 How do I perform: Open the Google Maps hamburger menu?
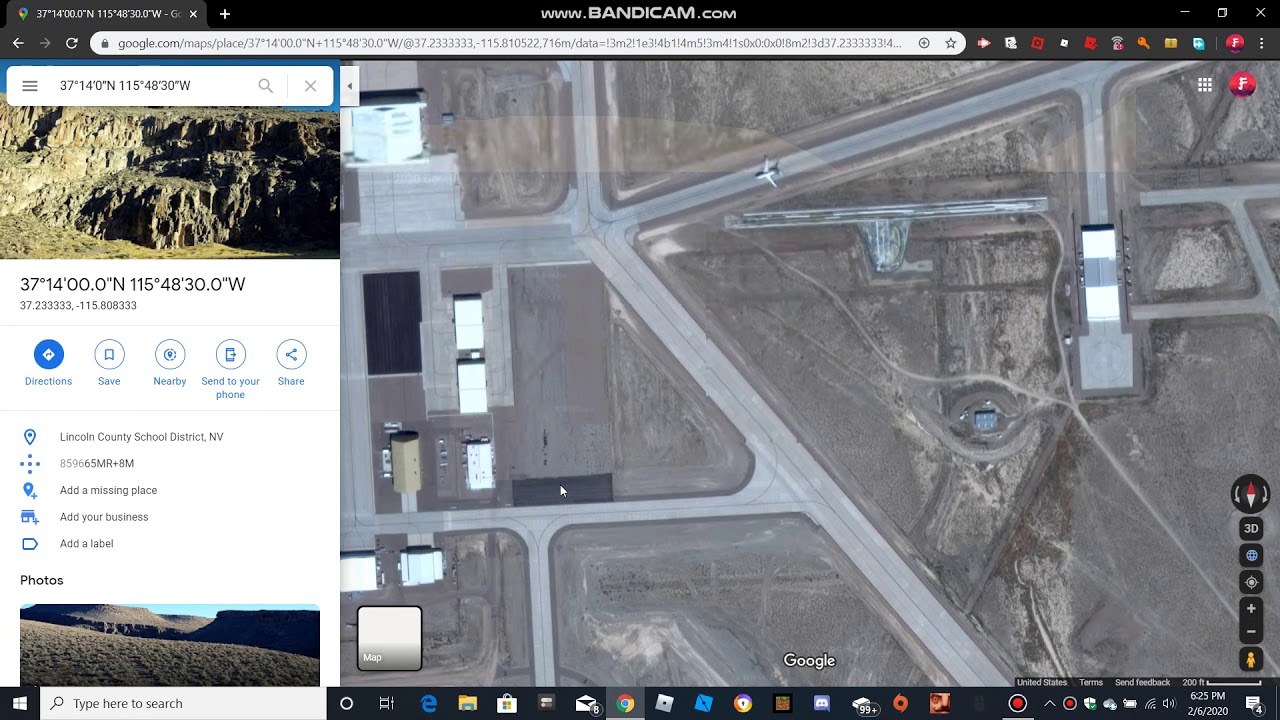pyautogui.click(x=30, y=86)
